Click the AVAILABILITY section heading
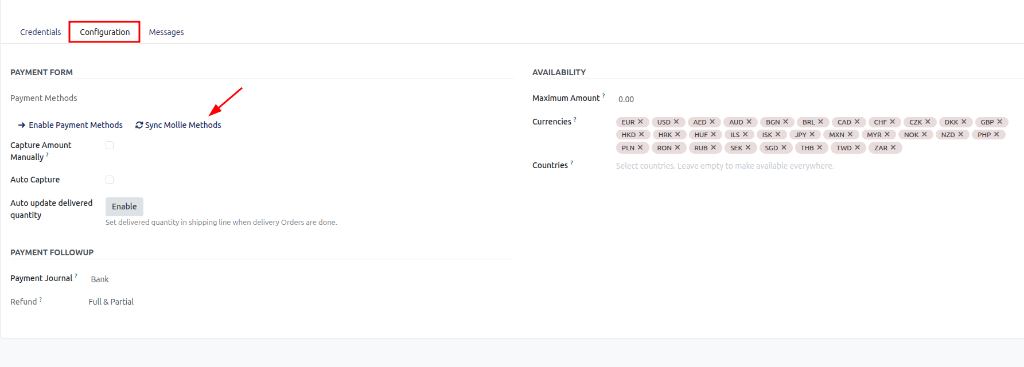The width and height of the screenshot is (1024, 367). click(559, 72)
